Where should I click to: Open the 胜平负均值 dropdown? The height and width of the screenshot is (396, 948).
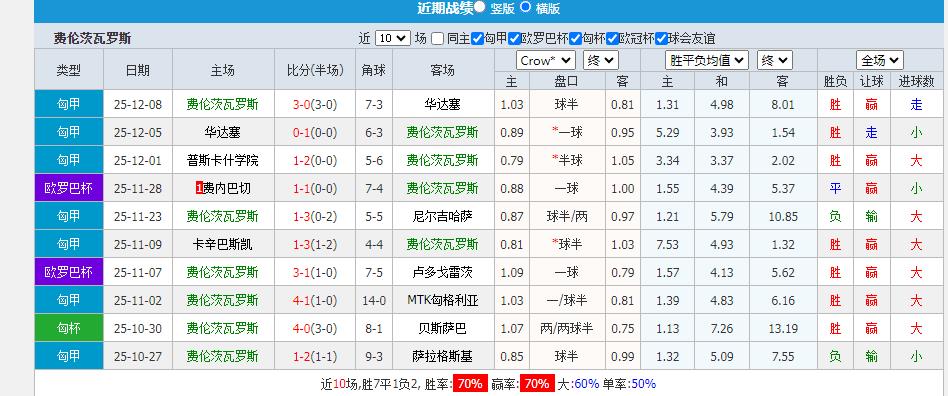coord(707,60)
